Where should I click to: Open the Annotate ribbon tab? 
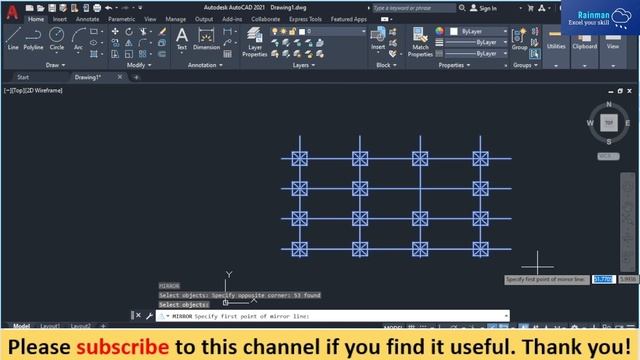pyautogui.click(x=87, y=19)
